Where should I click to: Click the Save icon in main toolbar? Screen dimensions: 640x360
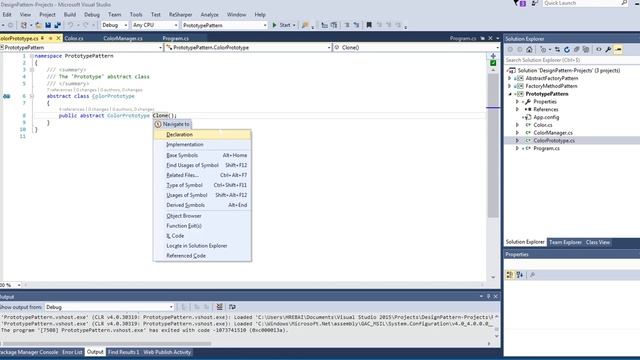[48, 25]
